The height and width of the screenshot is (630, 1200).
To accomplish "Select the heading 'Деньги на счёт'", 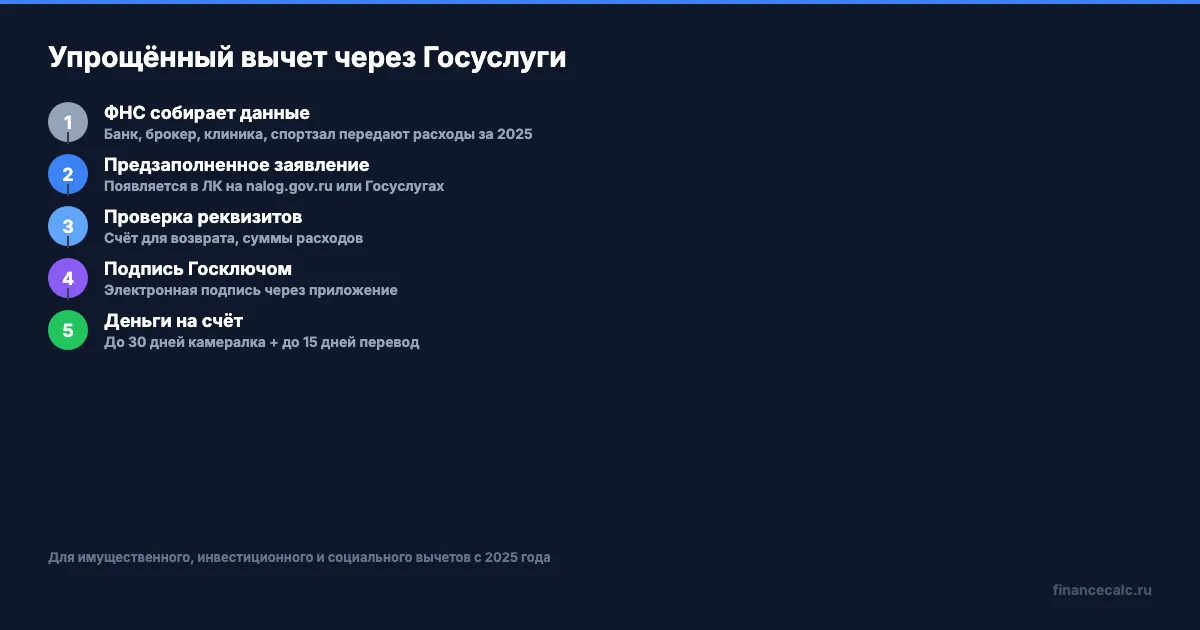I will (x=173, y=321).
